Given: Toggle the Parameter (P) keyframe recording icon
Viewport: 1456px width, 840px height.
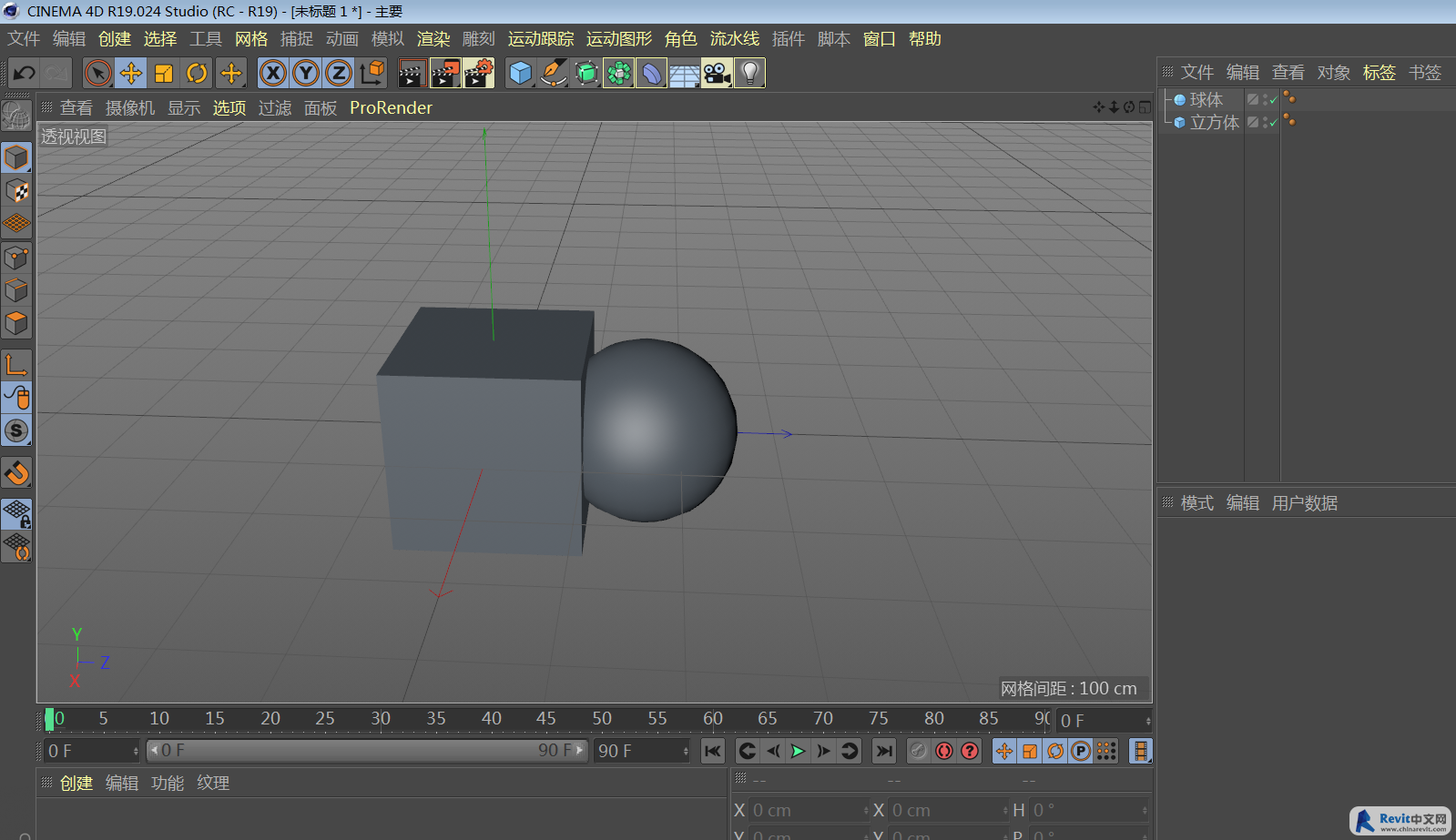Looking at the screenshot, I should (1081, 751).
